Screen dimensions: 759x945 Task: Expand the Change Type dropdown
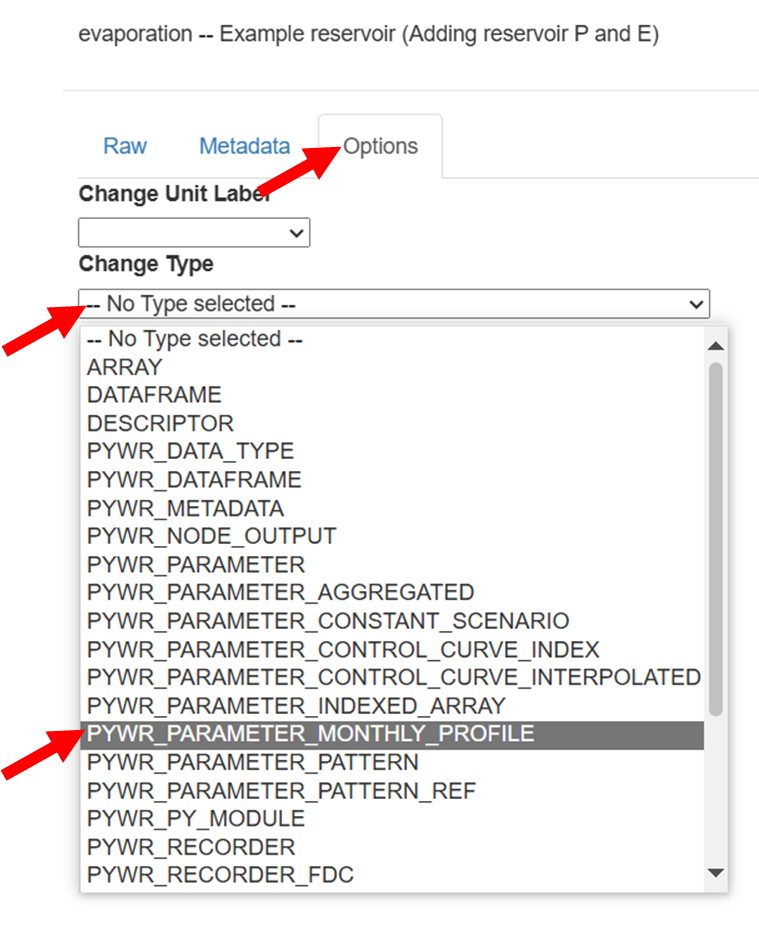(394, 304)
